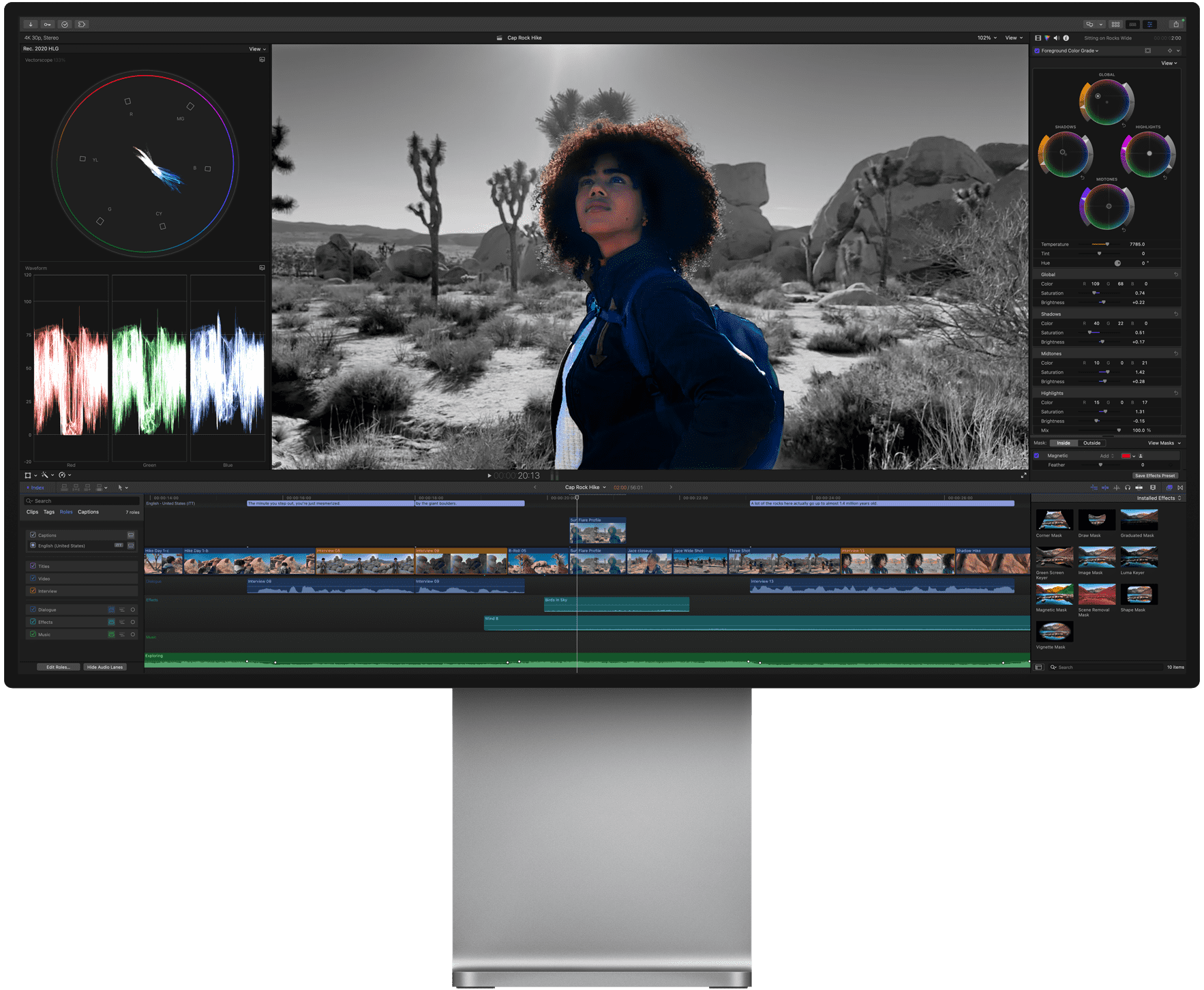Show the Transitions browser bowtie icon
This screenshot has height=990, width=1204.
point(1180,487)
